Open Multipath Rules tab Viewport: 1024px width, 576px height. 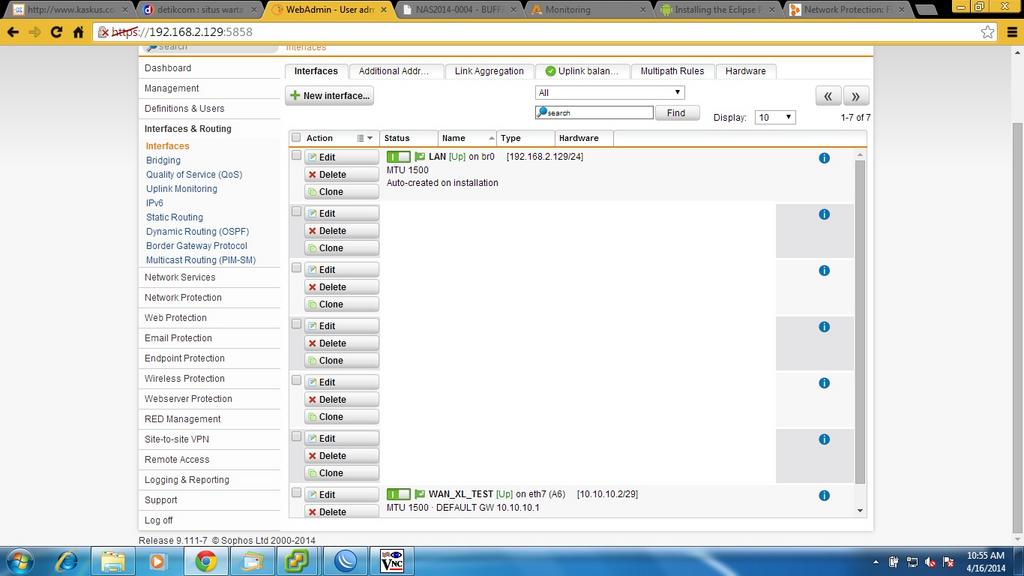pos(672,71)
